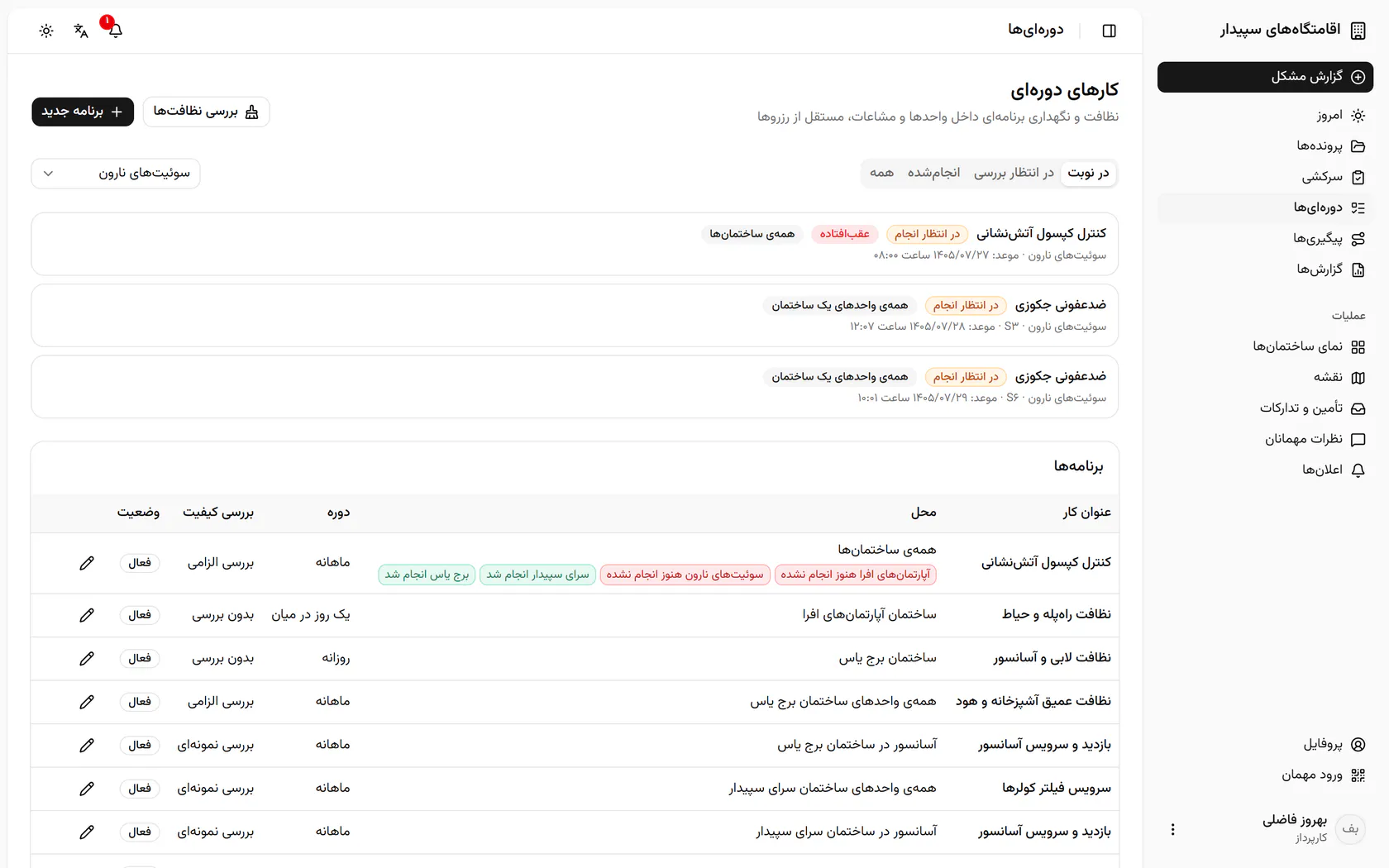
Task: Open اعلان‌ها sidebar item
Action: (1265, 470)
